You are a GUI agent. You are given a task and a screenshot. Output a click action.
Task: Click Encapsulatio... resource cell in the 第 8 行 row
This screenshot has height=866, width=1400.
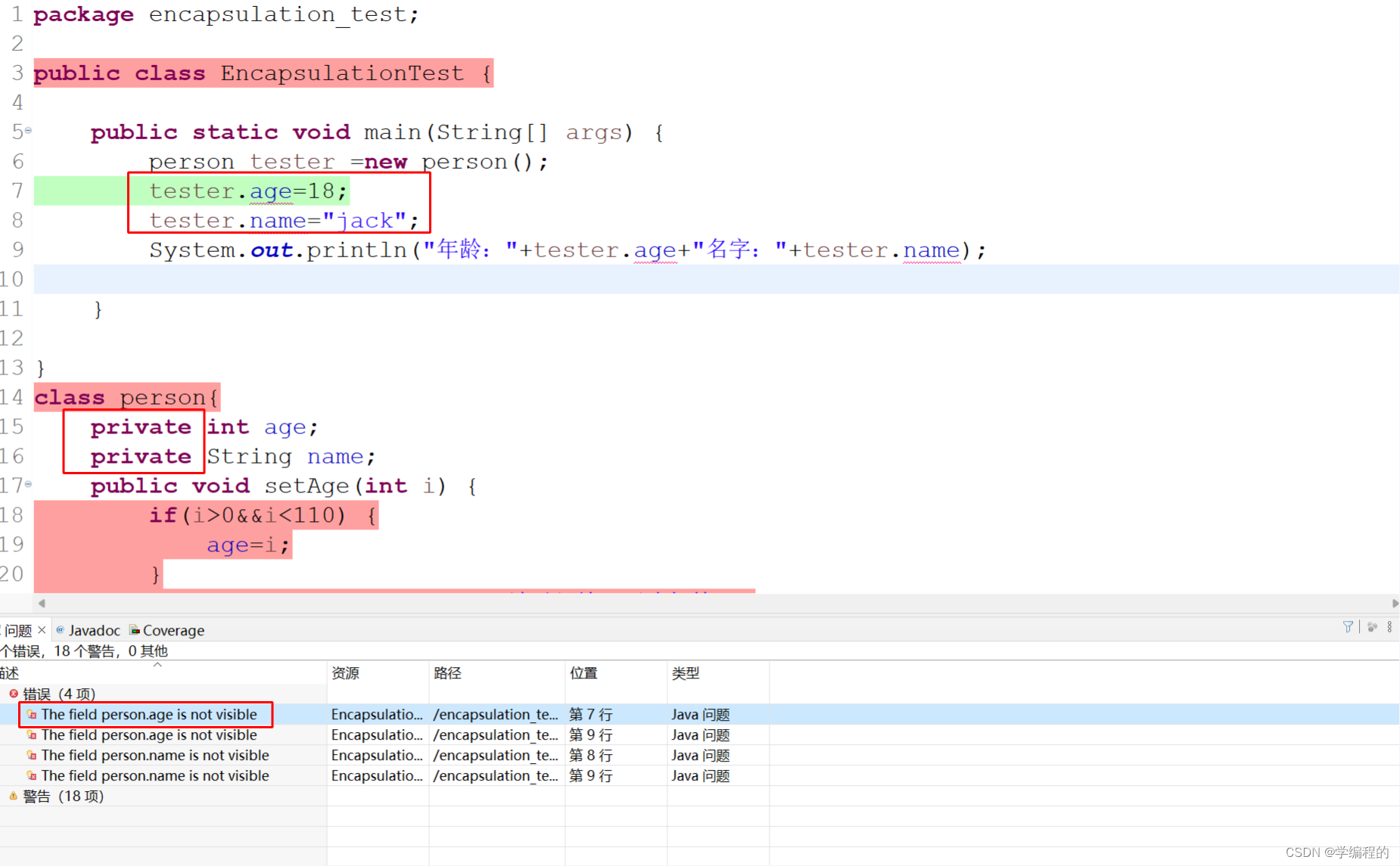[x=378, y=755]
